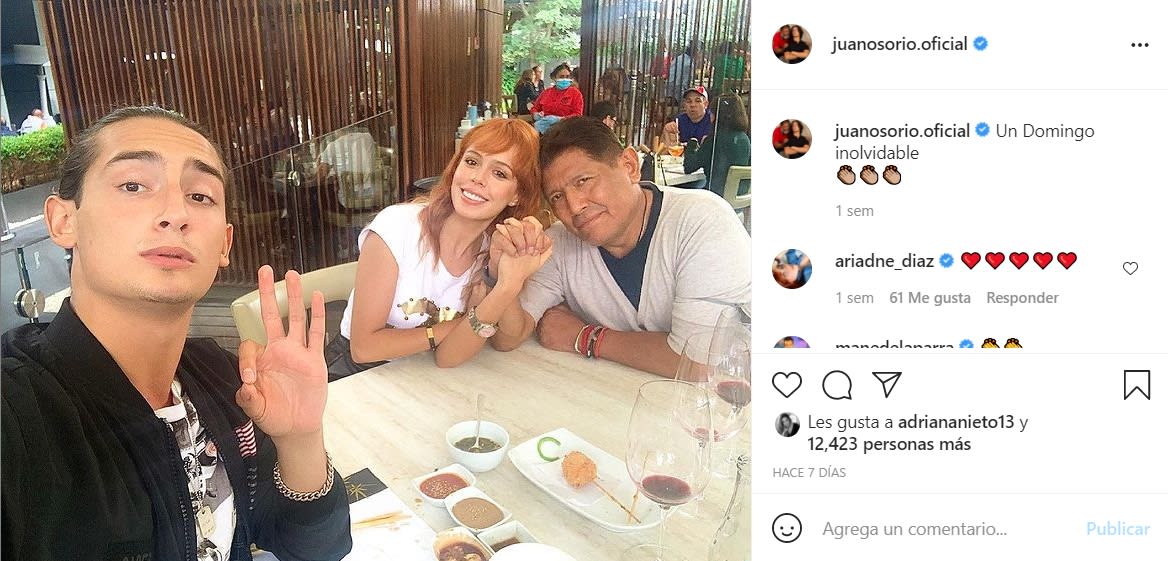The width and height of the screenshot is (1168, 561).
Task: Open juanosorio.oficial avatar beside the caption
Action: click(792, 139)
